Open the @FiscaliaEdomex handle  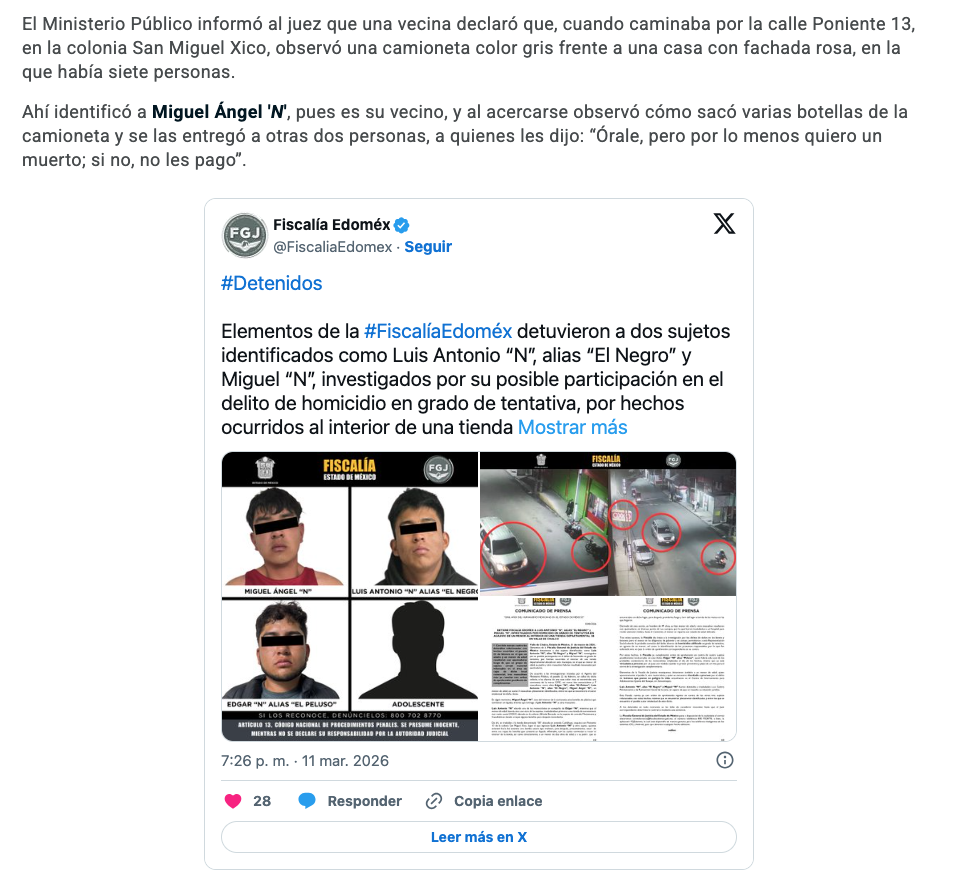(x=332, y=247)
